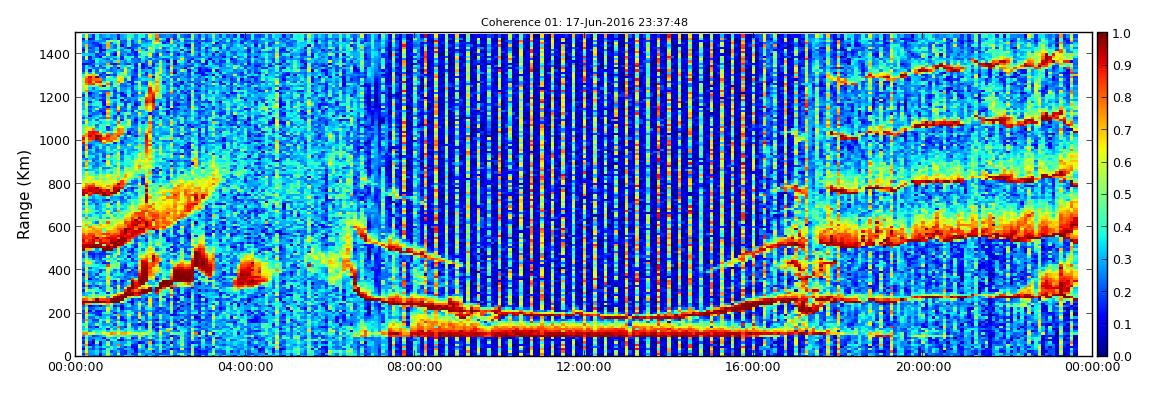Click the 1000 range tick label
This screenshot has height=407, width=1150.
pyautogui.click(x=56, y=141)
